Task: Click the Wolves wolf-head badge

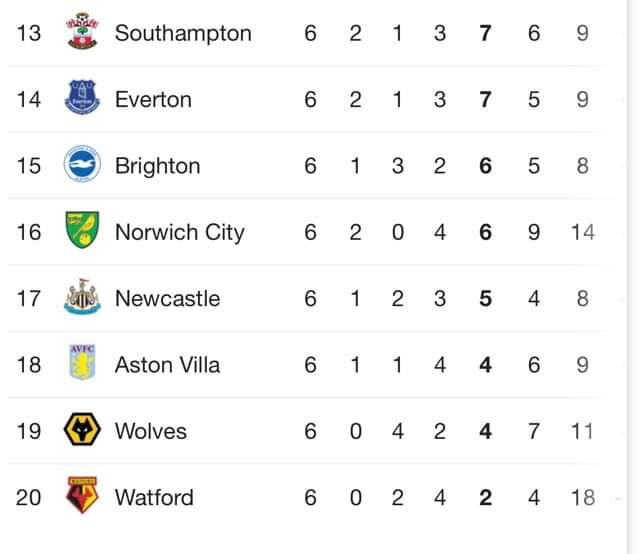Action: pos(82,429)
